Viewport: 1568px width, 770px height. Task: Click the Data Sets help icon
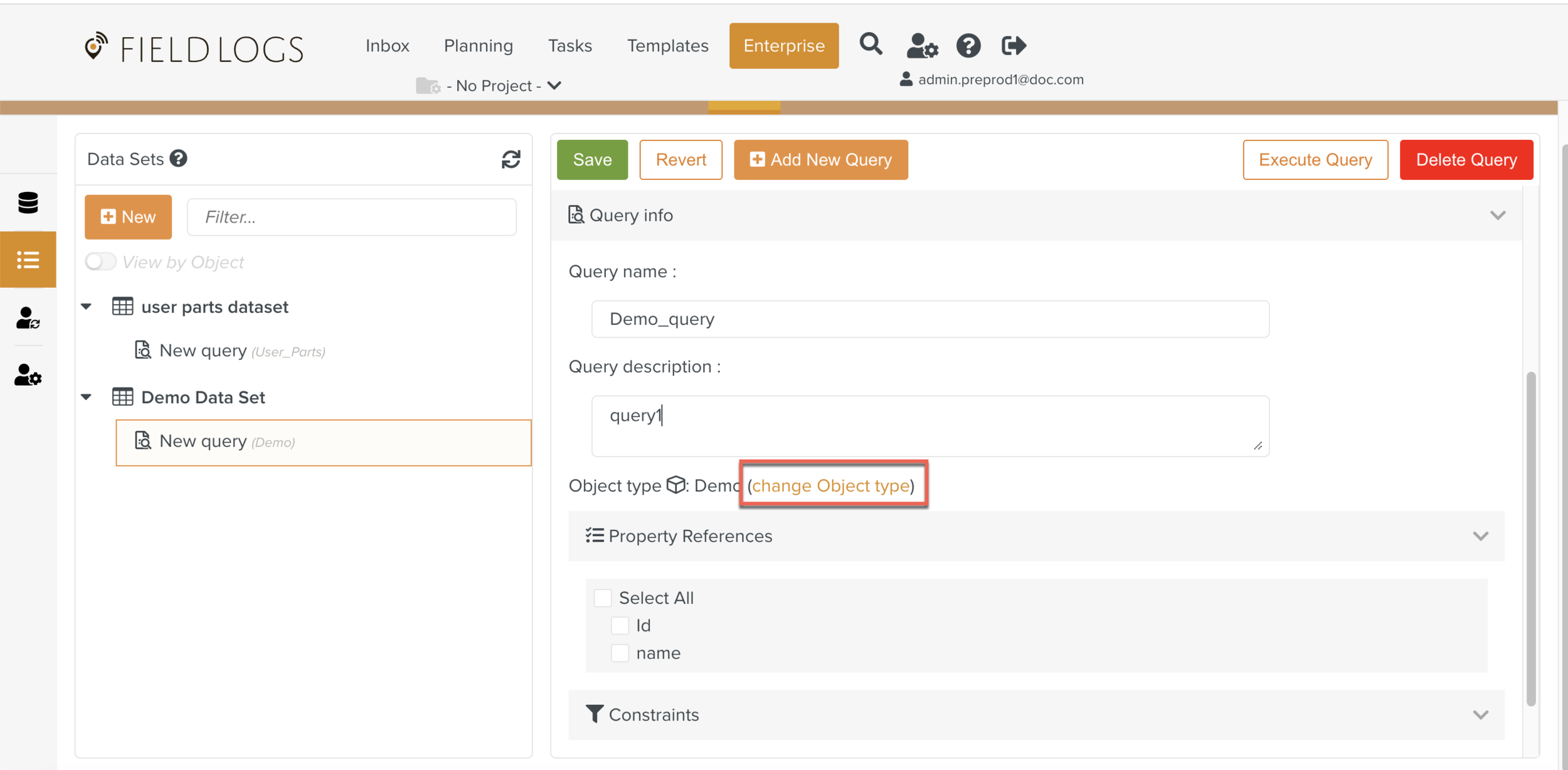179,159
